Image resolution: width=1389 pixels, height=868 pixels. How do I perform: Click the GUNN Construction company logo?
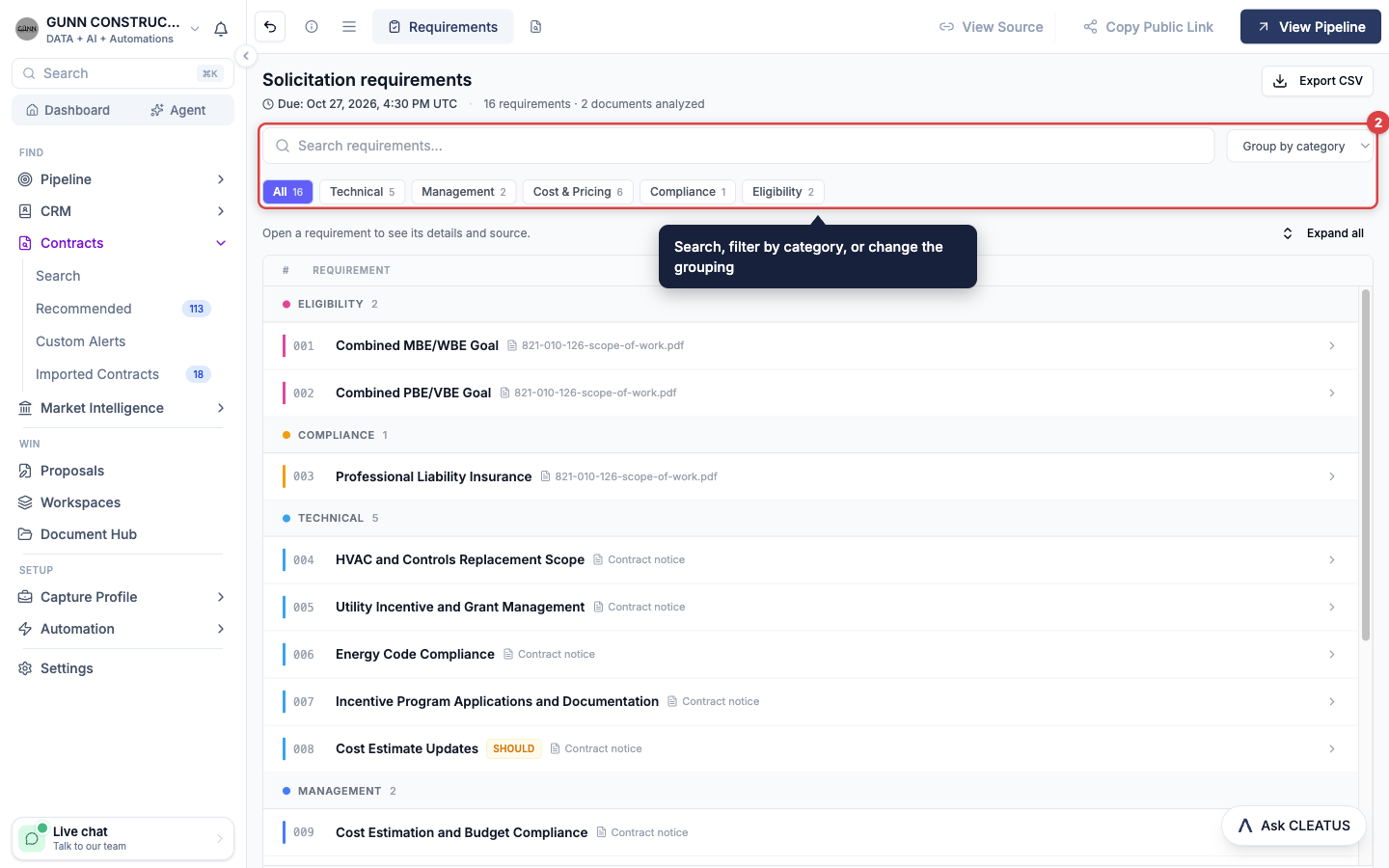(27, 29)
